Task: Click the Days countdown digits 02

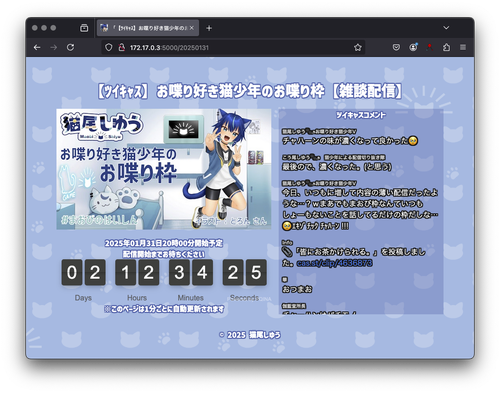Action: point(83,273)
